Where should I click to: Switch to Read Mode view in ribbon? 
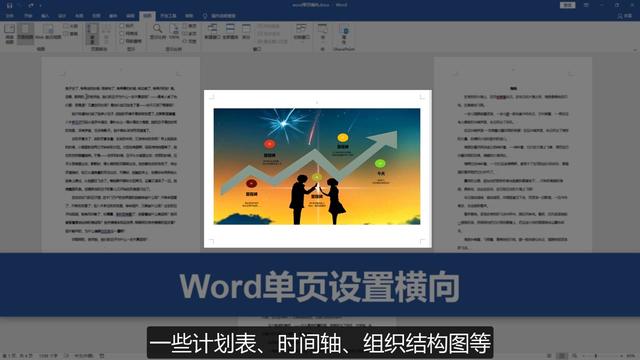pos(9,33)
